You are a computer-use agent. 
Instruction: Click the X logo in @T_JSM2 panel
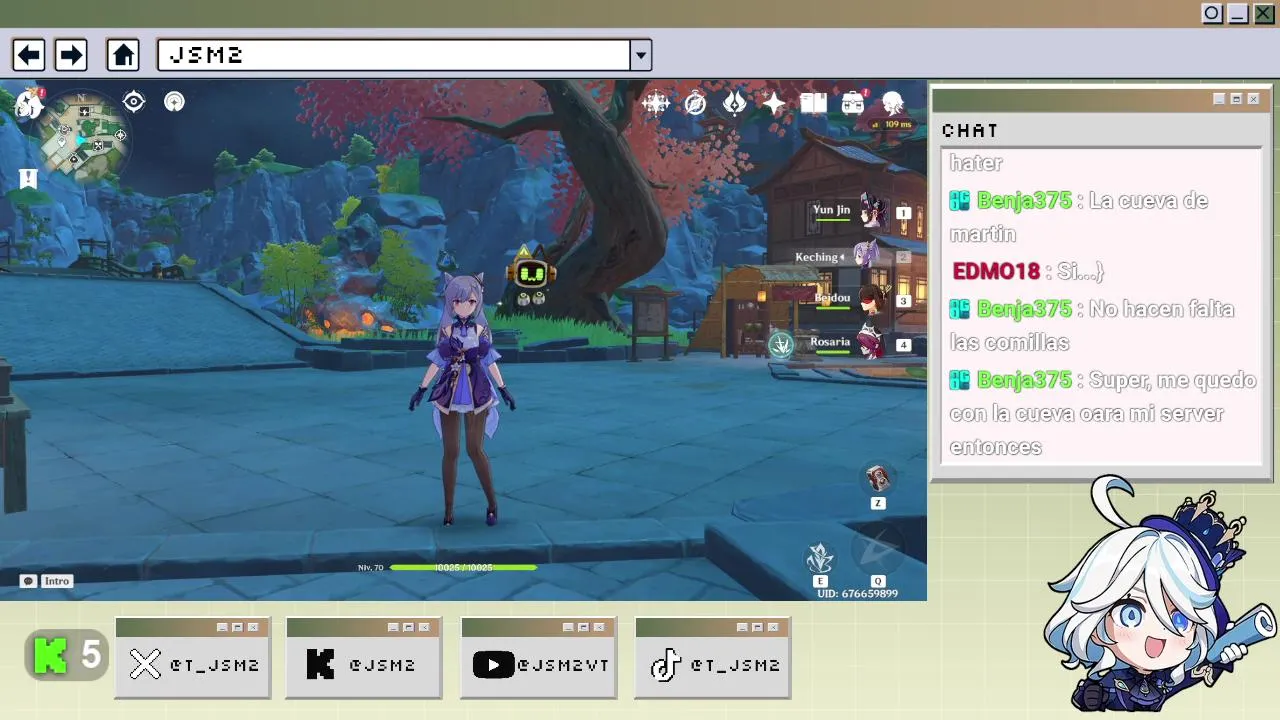click(145, 664)
